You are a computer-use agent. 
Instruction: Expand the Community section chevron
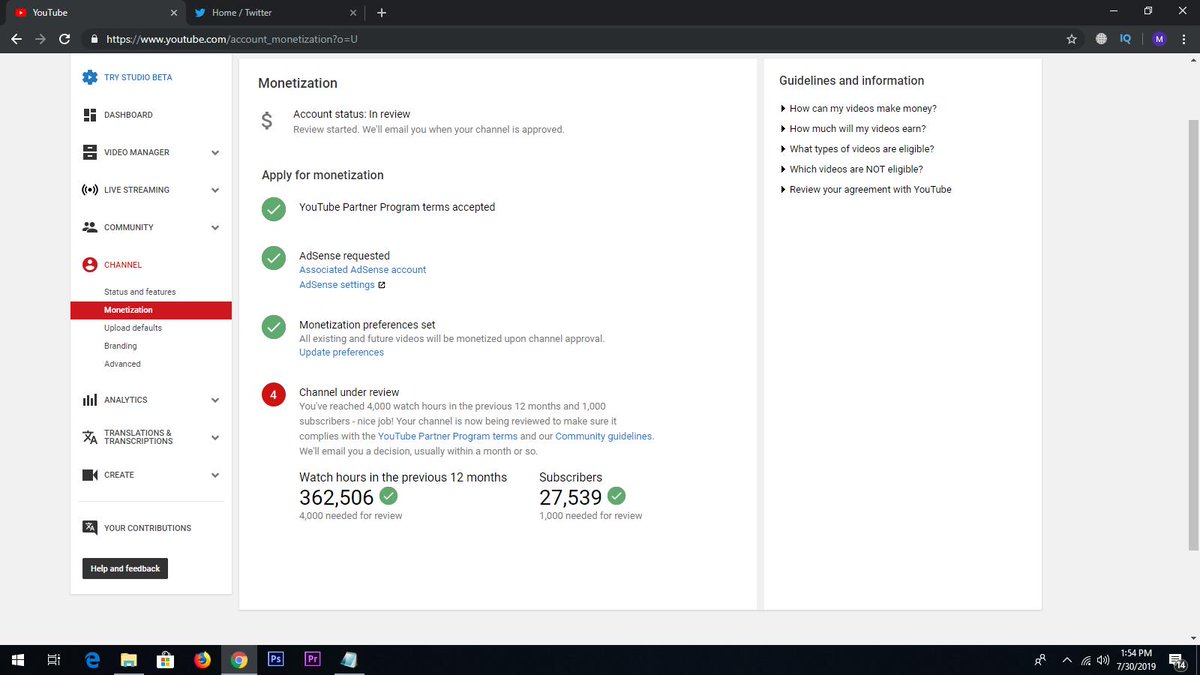pos(215,228)
